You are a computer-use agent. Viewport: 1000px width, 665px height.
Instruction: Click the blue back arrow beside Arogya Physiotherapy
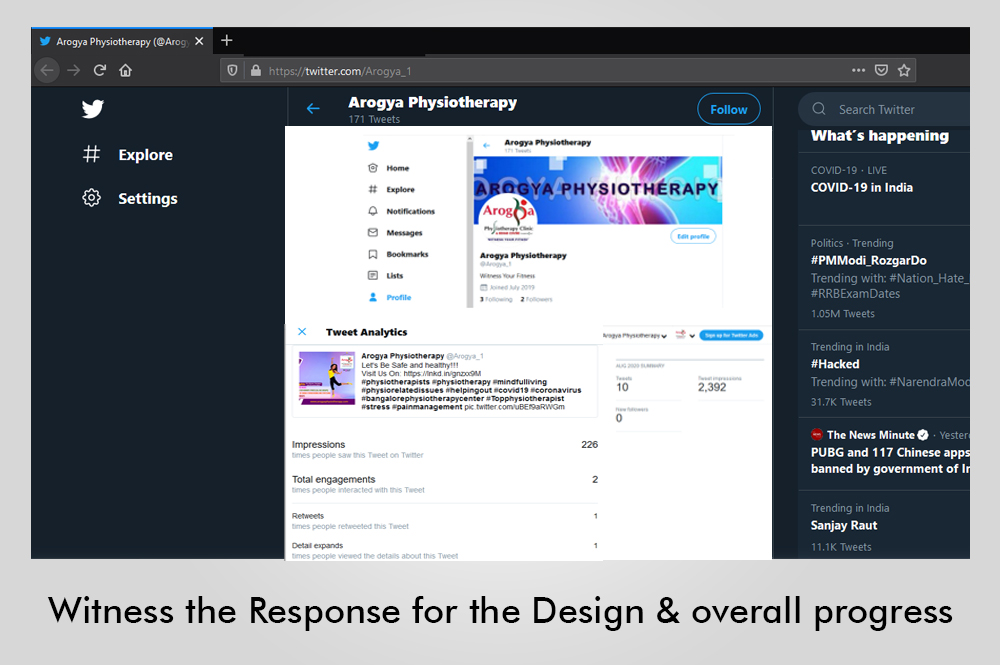pyautogui.click(x=313, y=109)
